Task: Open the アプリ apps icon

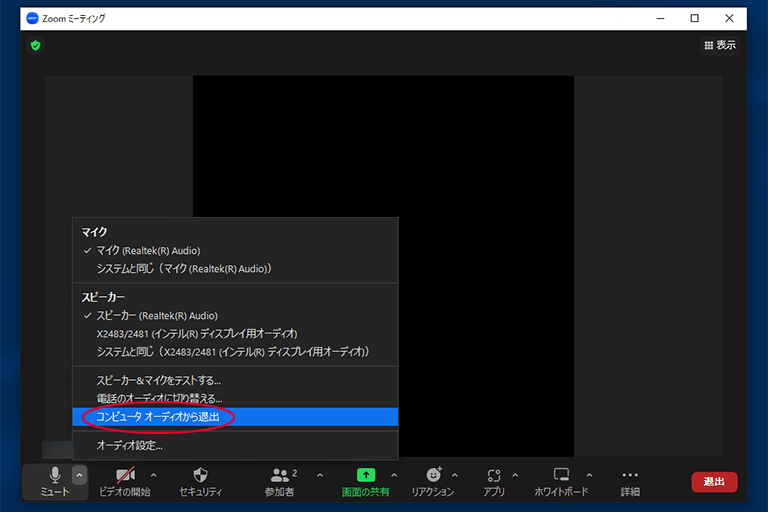Action: (494, 475)
